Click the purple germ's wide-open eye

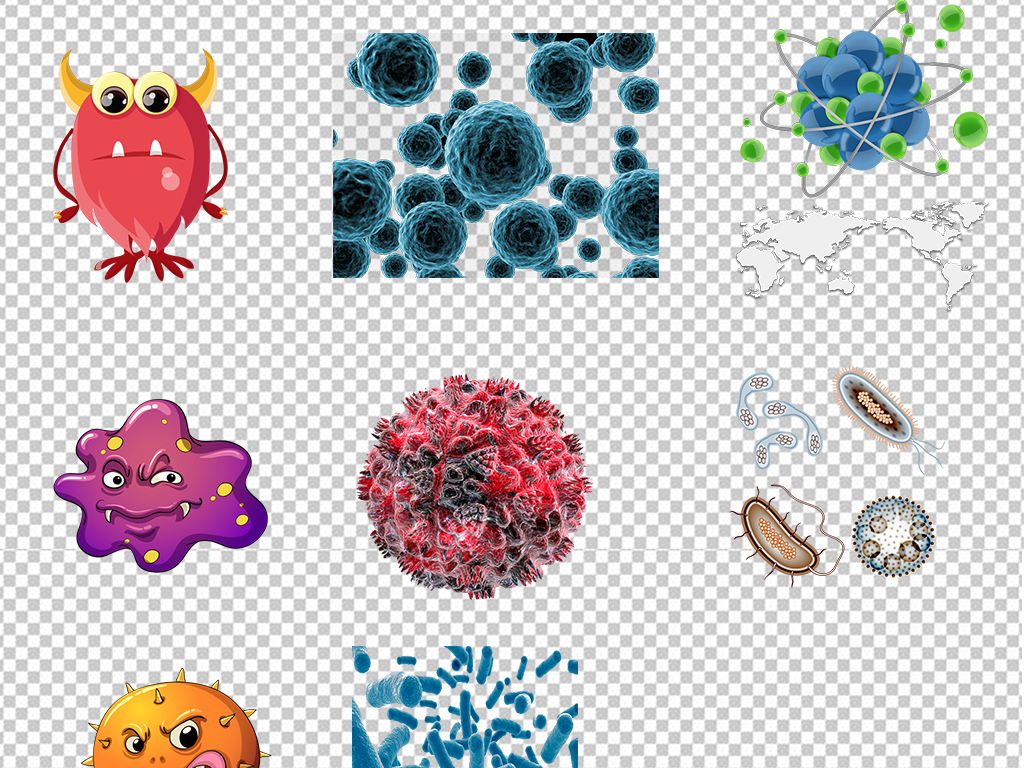tap(113, 480)
